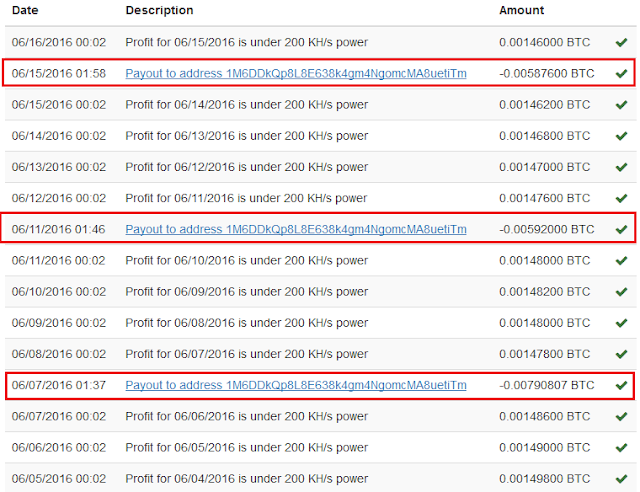Select date 06/13/2016 00:02
This screenshot has width=640, height=492.
coord(59,167)
